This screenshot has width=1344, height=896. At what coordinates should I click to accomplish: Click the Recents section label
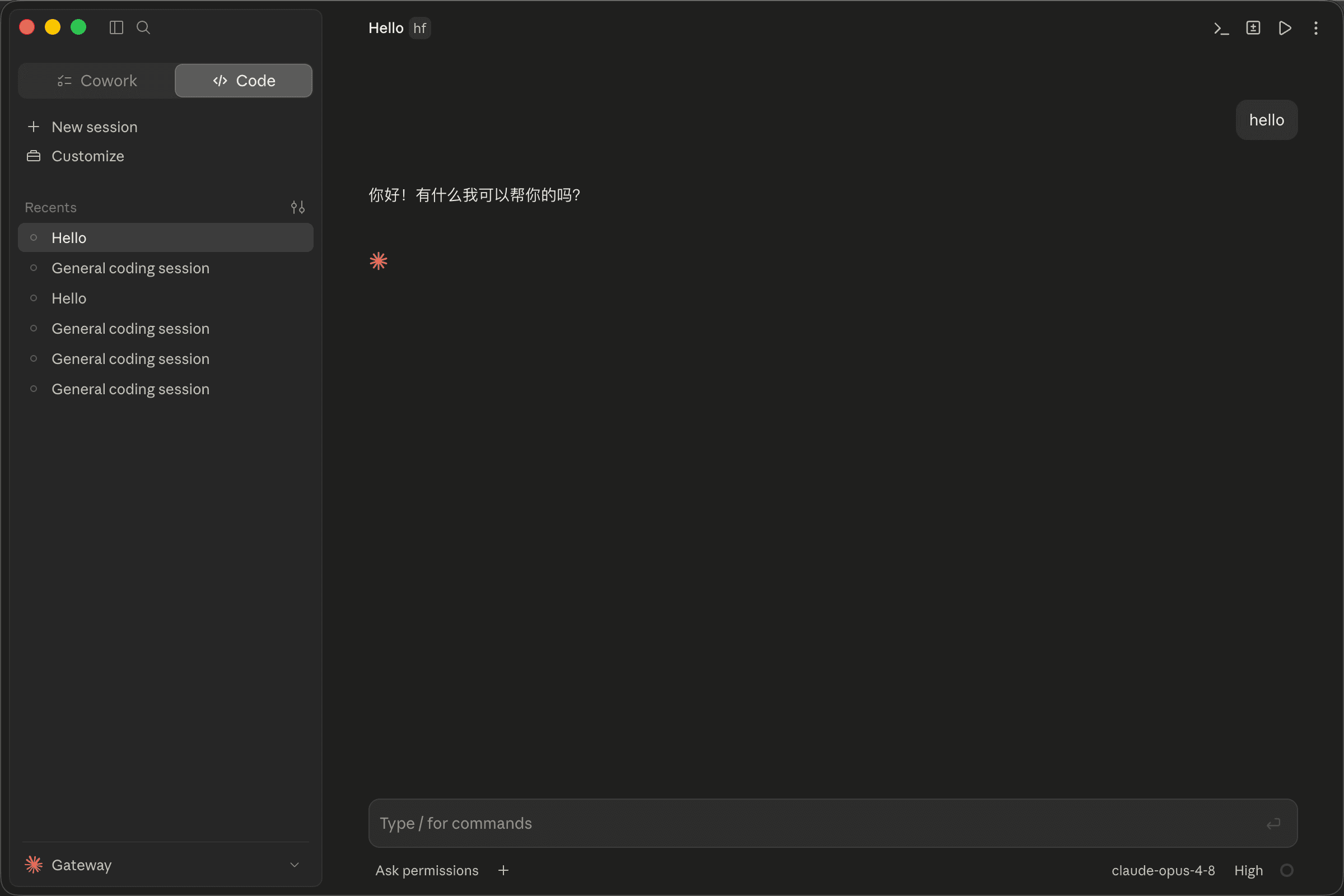51,207
